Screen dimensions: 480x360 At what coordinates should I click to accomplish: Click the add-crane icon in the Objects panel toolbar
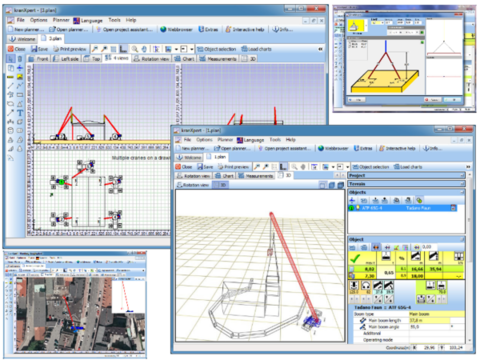click(352, 200)
